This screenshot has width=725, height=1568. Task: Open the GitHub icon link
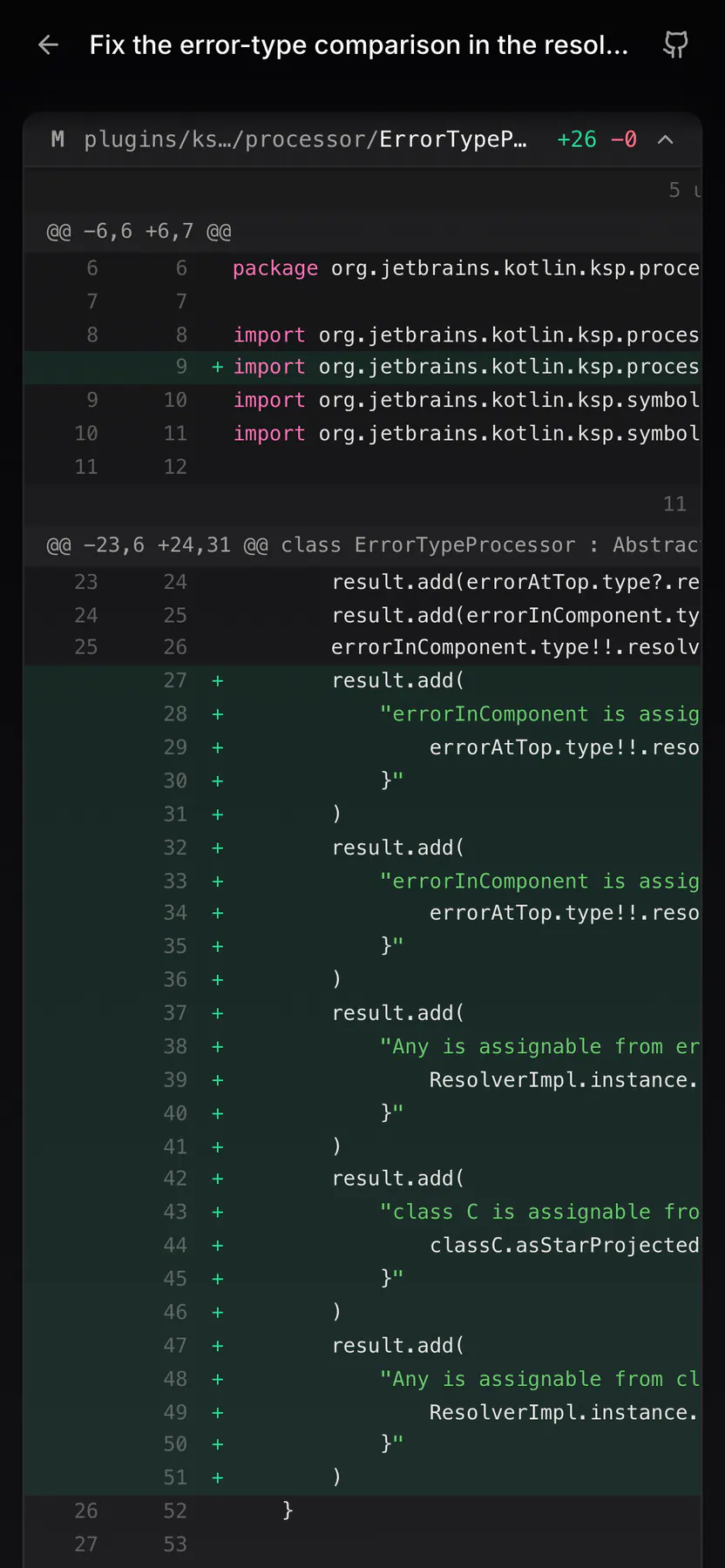[x=675, y=45]
